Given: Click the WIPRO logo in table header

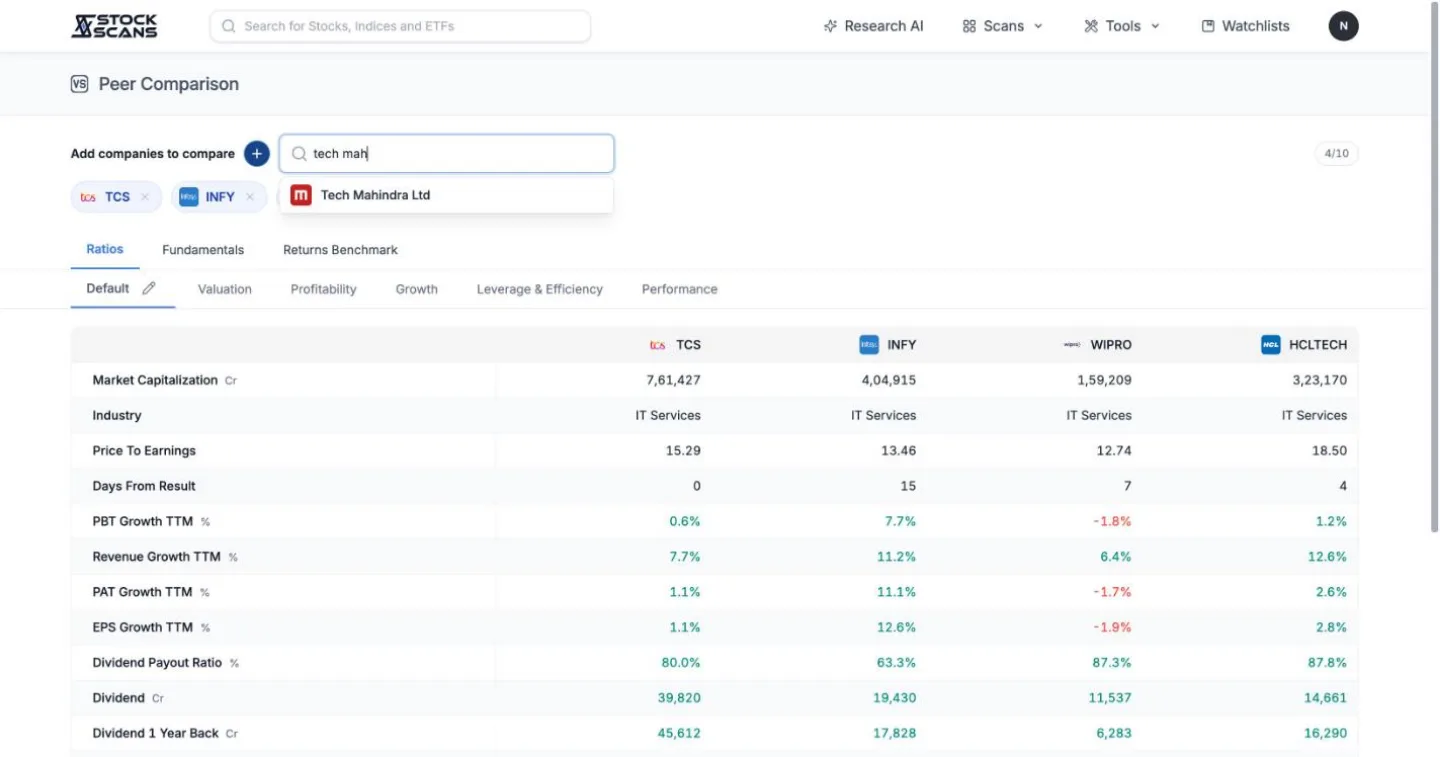Looking at the screenshot, I should (1072, 345).
